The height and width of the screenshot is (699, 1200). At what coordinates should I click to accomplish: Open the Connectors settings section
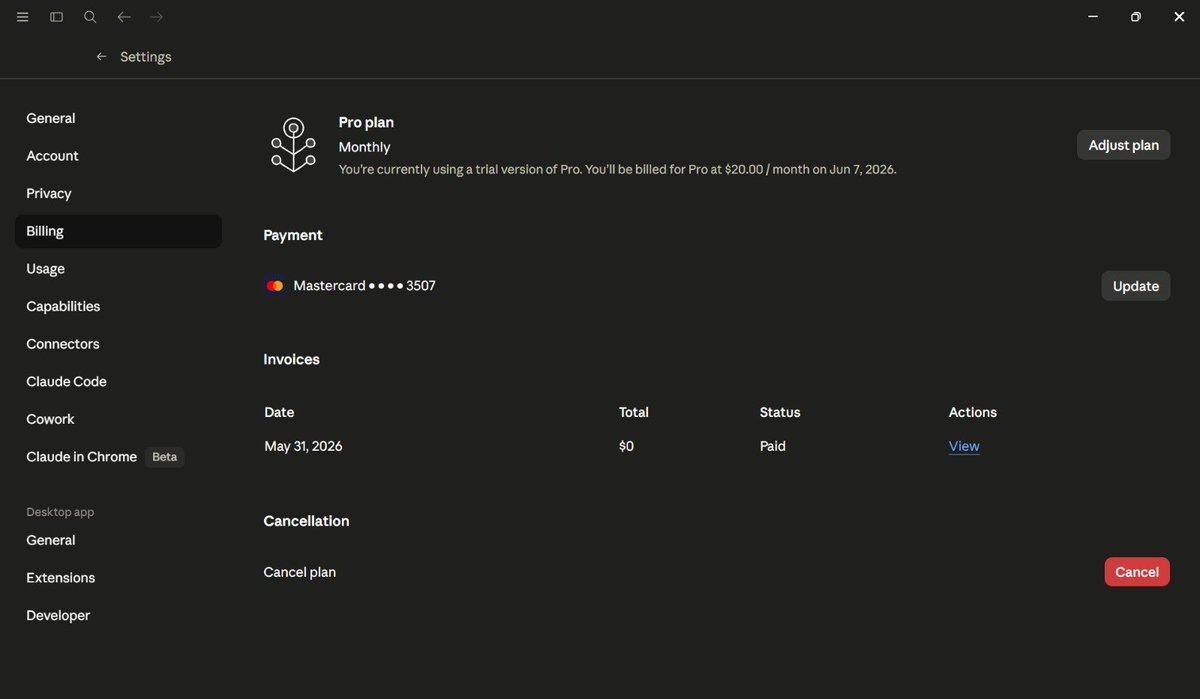coord(63,344)
